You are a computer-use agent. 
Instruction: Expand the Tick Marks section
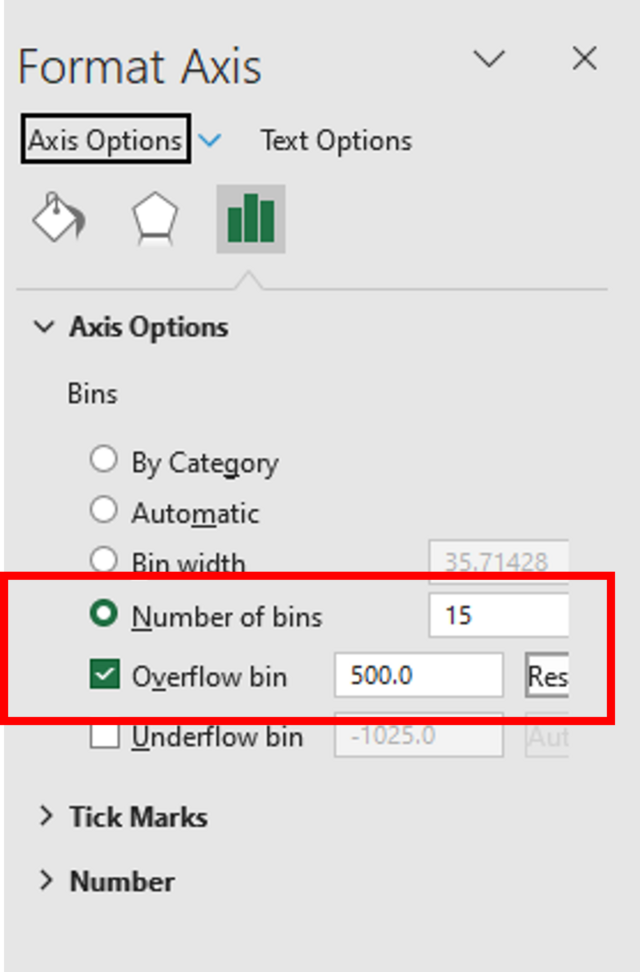click(x=45, y=817)
